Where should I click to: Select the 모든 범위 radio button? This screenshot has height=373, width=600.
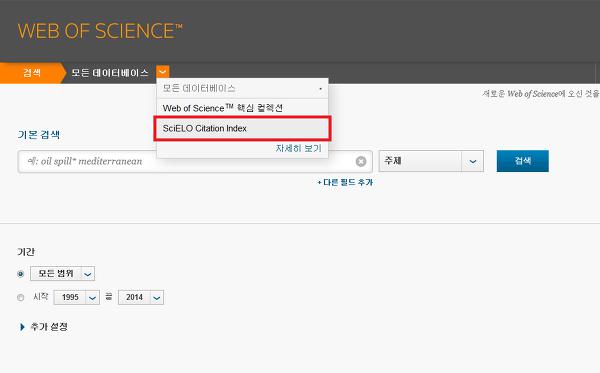click(21, 274)
